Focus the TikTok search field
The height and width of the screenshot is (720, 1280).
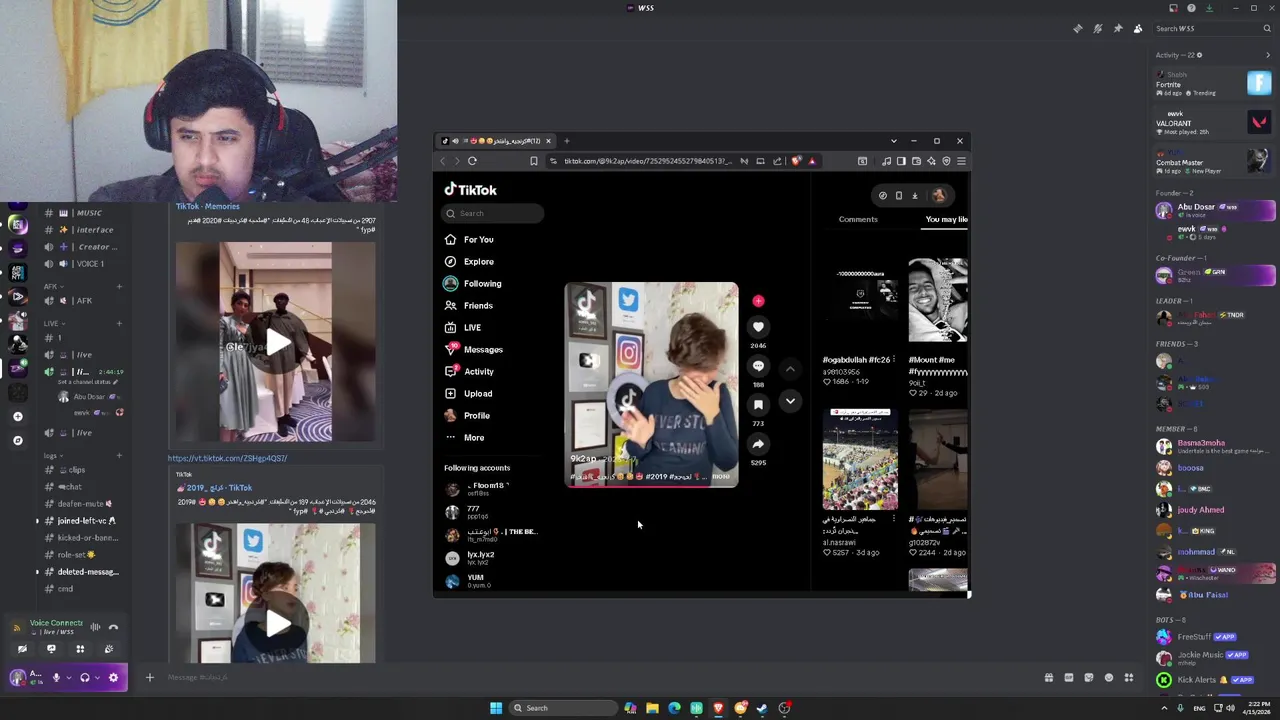tap(494, 213)
